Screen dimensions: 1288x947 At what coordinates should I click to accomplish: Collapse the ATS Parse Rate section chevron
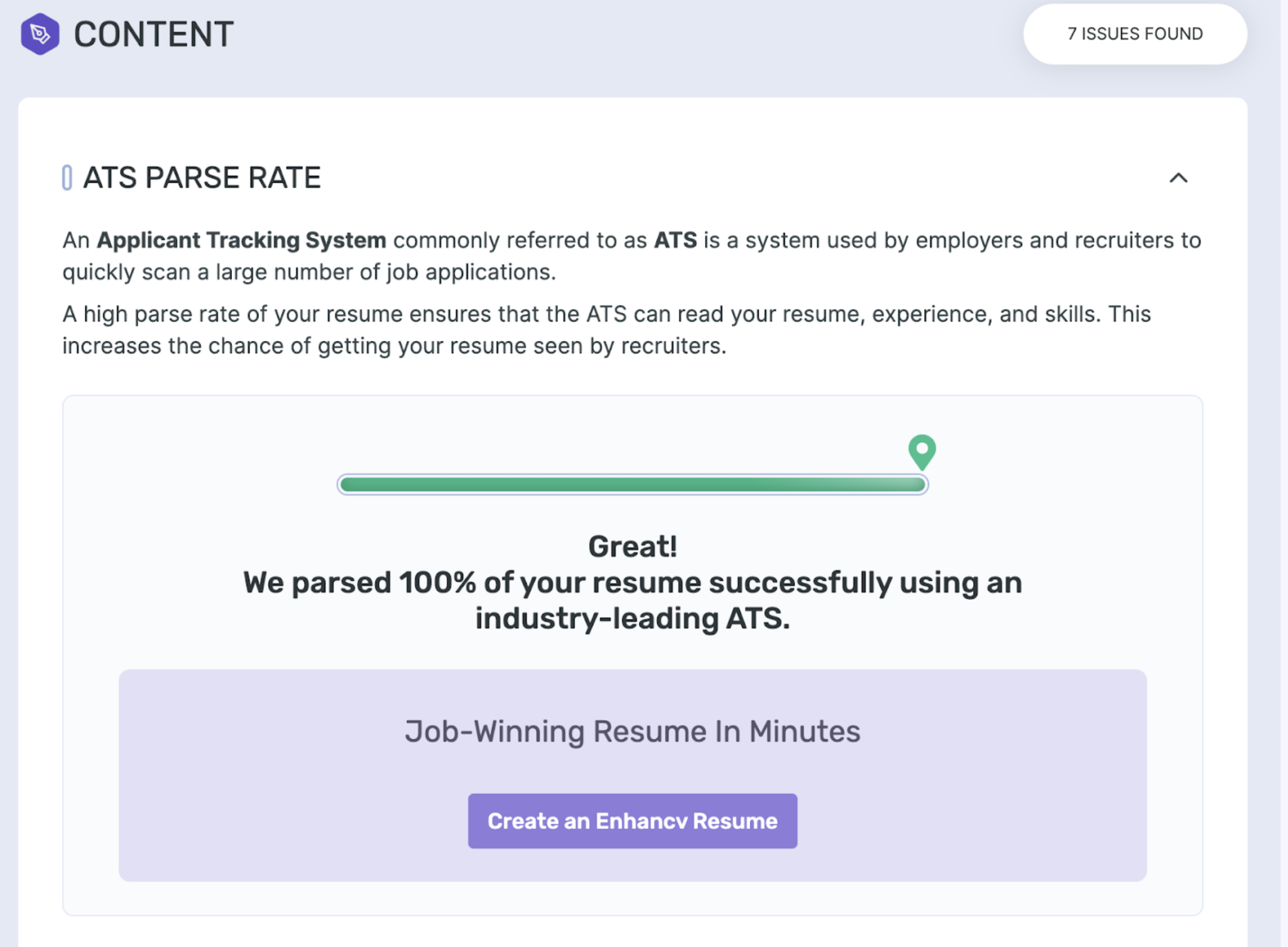pos(1178,178)
